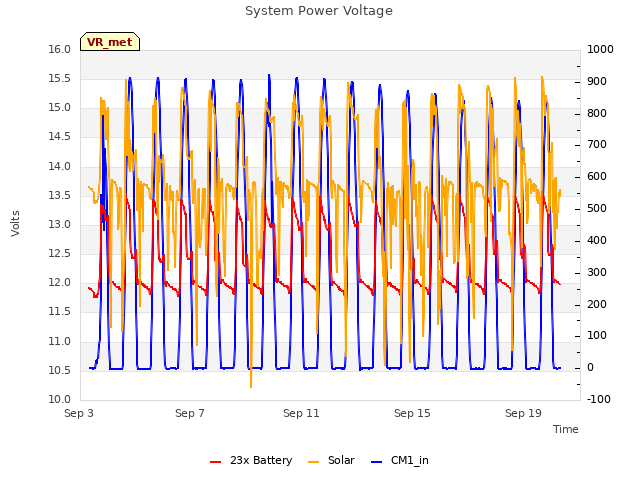The image size is (640, 480).
Task: Click the Sep 3 x-axis tick label
Action: (x=79, y=413)
